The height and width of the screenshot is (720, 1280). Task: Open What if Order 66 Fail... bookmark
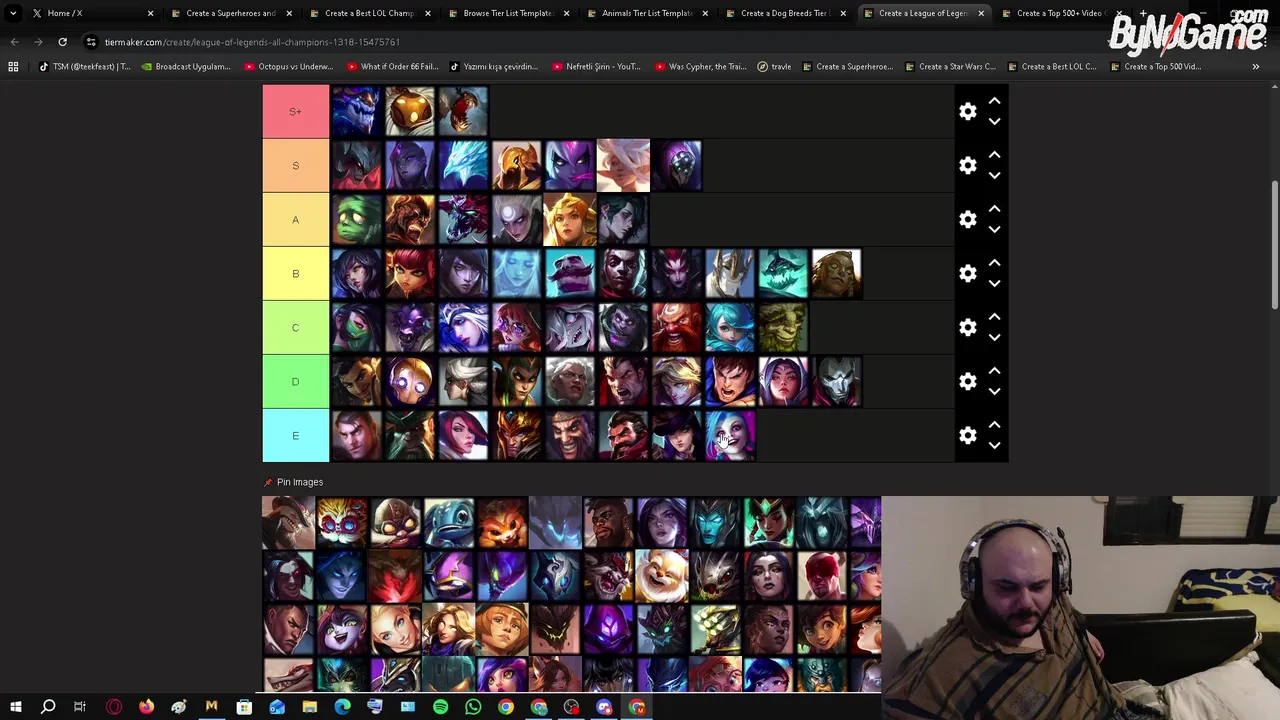[392, 67]
